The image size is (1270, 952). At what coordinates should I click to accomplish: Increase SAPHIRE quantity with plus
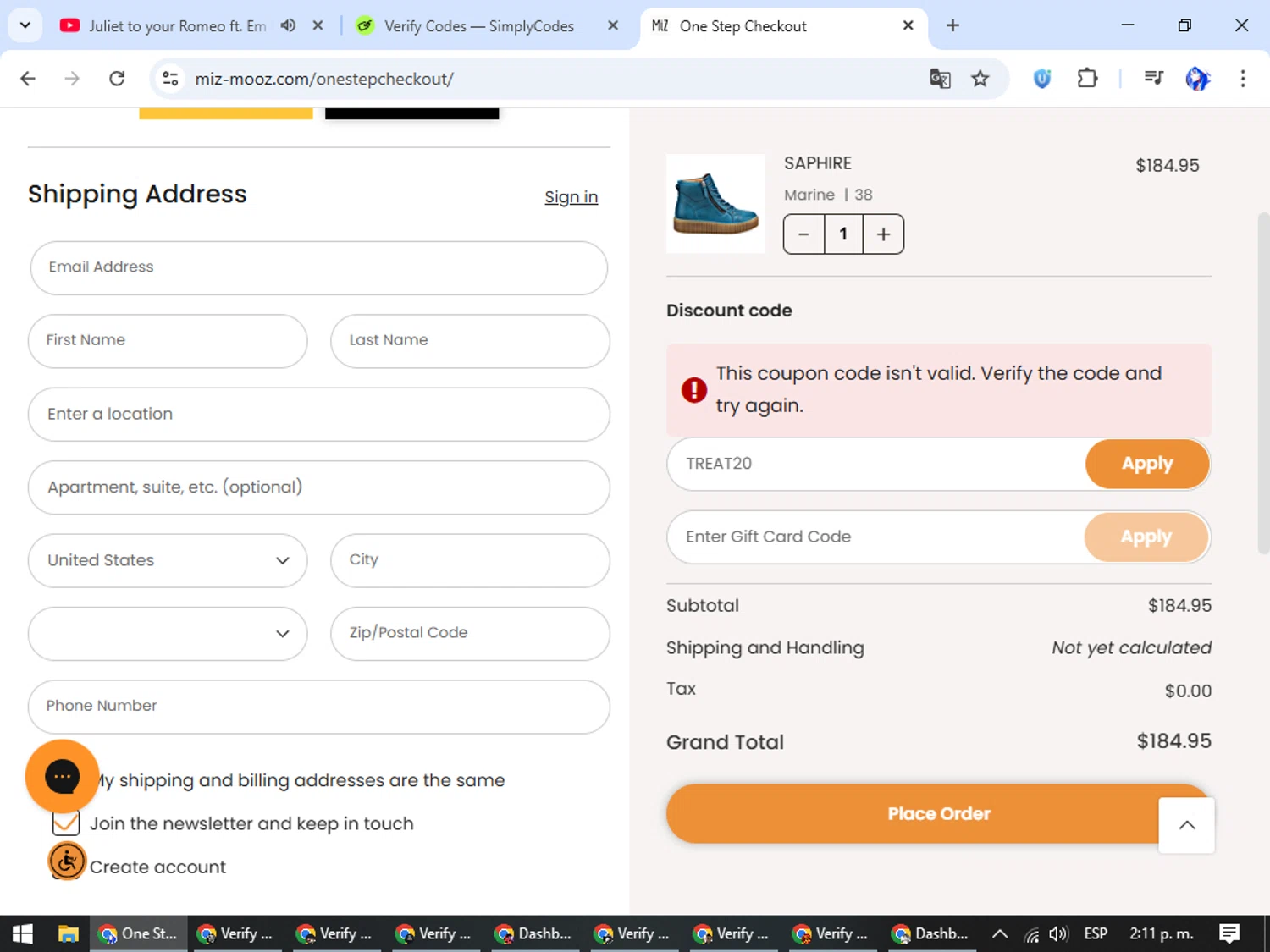click(883, 234)
